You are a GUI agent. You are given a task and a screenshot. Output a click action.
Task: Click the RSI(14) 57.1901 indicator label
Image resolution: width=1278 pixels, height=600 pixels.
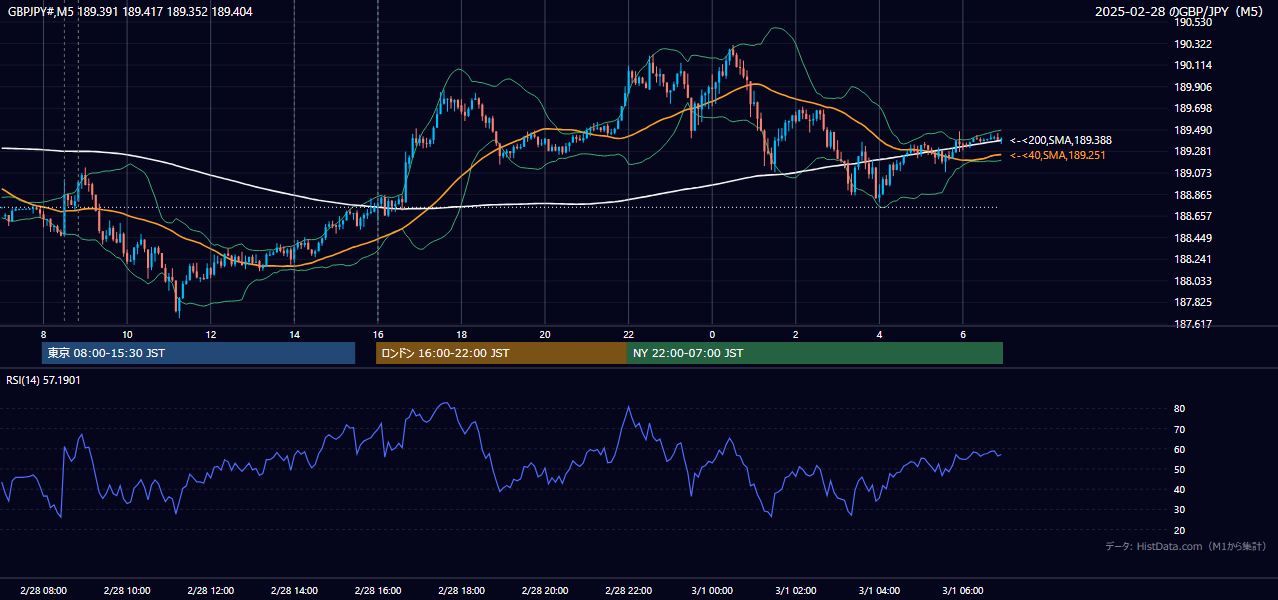click(x=44, y=380)
